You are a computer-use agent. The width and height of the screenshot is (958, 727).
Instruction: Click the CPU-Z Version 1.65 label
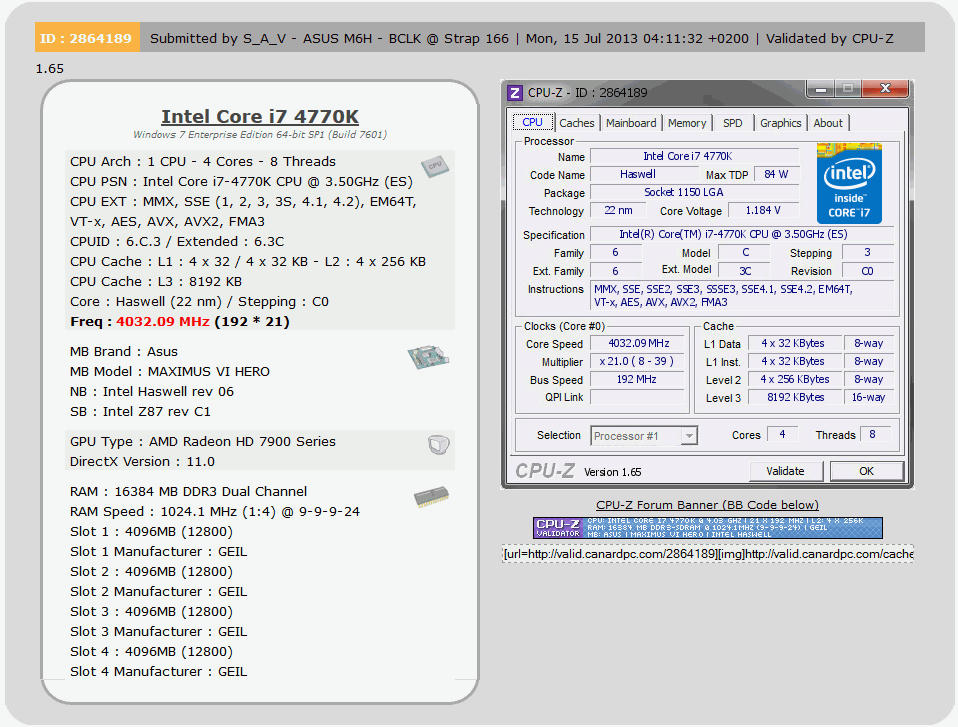point(612,472)
